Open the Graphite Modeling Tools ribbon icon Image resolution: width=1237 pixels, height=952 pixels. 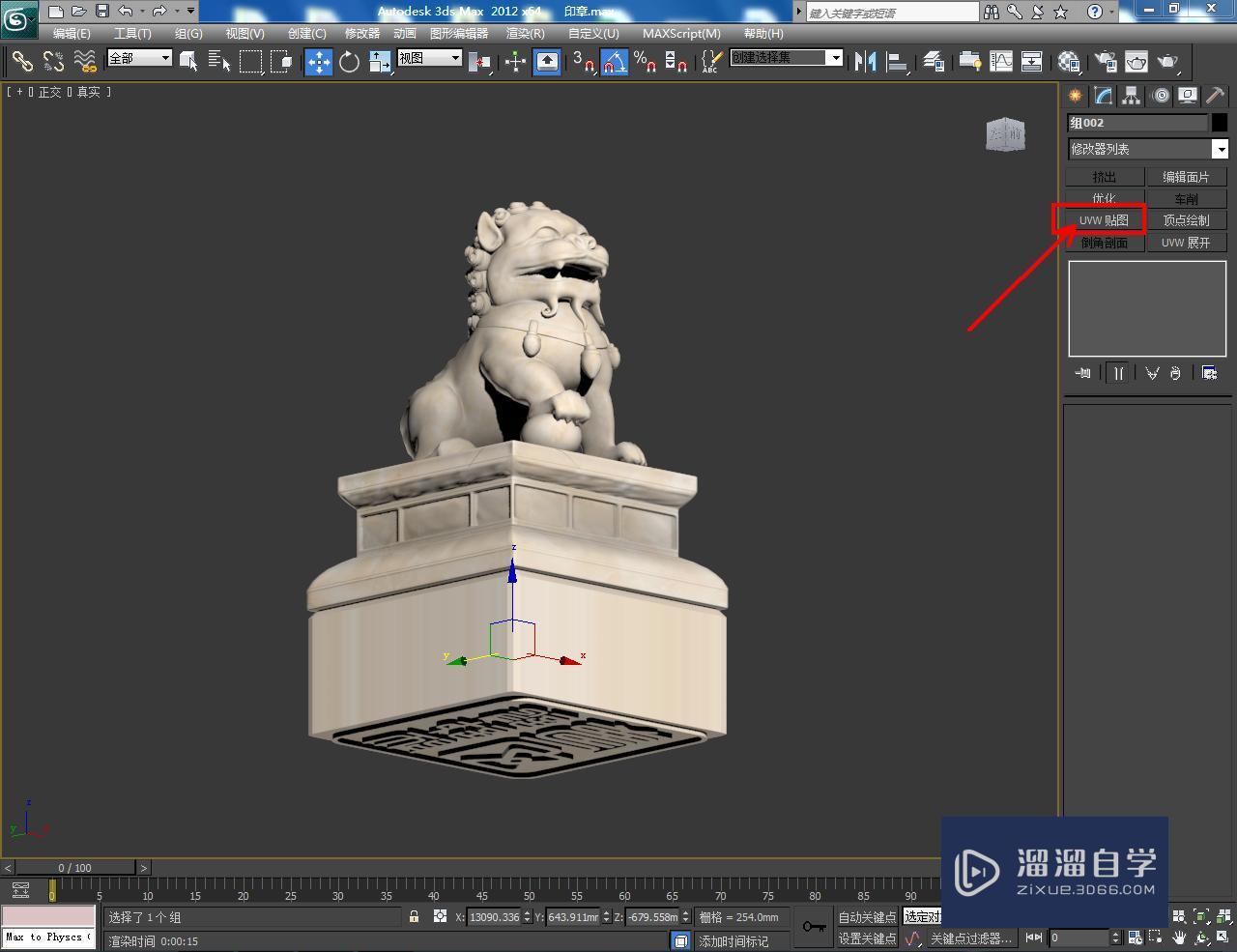pos(969,62)
